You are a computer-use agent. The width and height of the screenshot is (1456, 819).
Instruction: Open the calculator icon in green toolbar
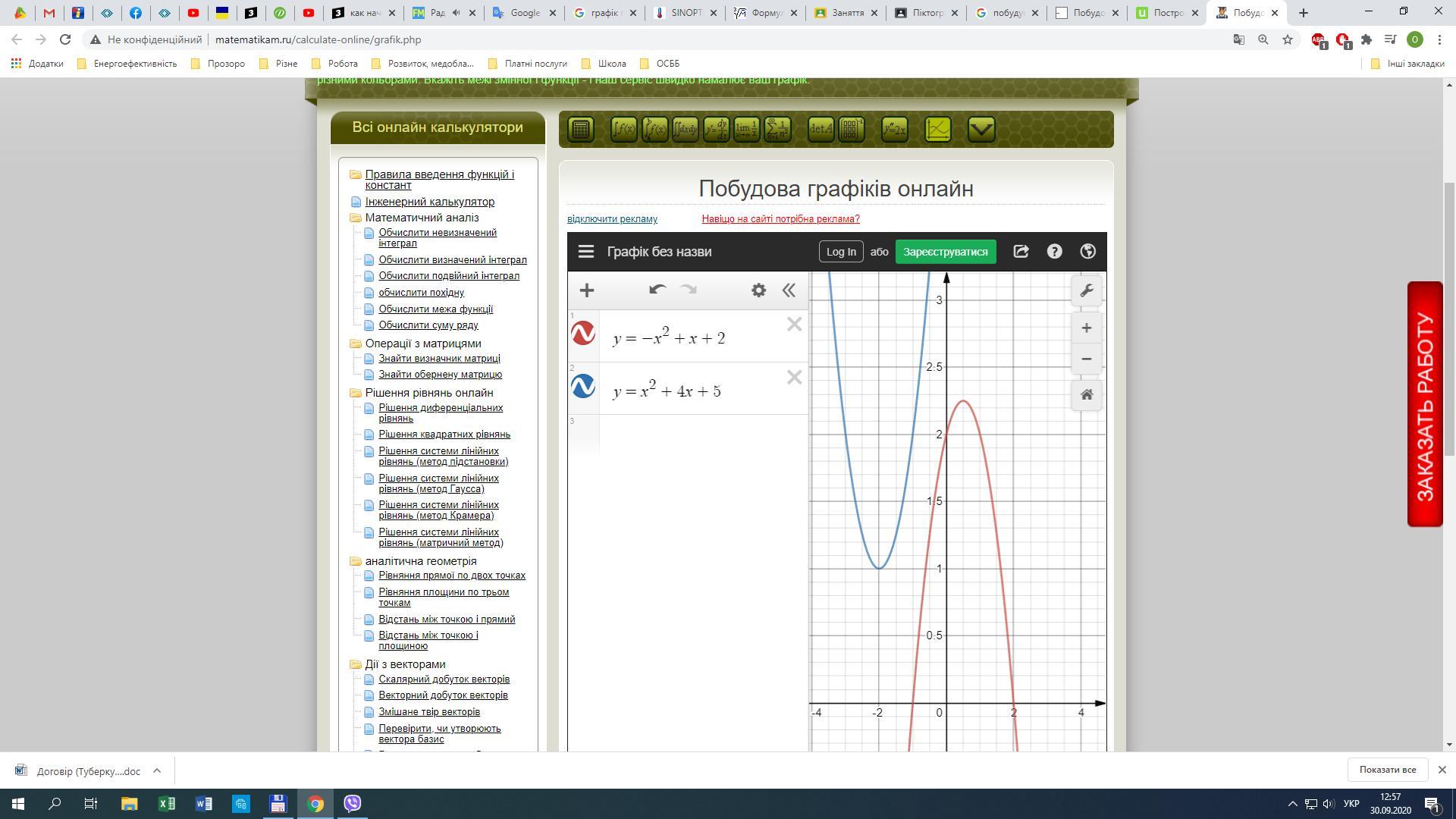581,130
